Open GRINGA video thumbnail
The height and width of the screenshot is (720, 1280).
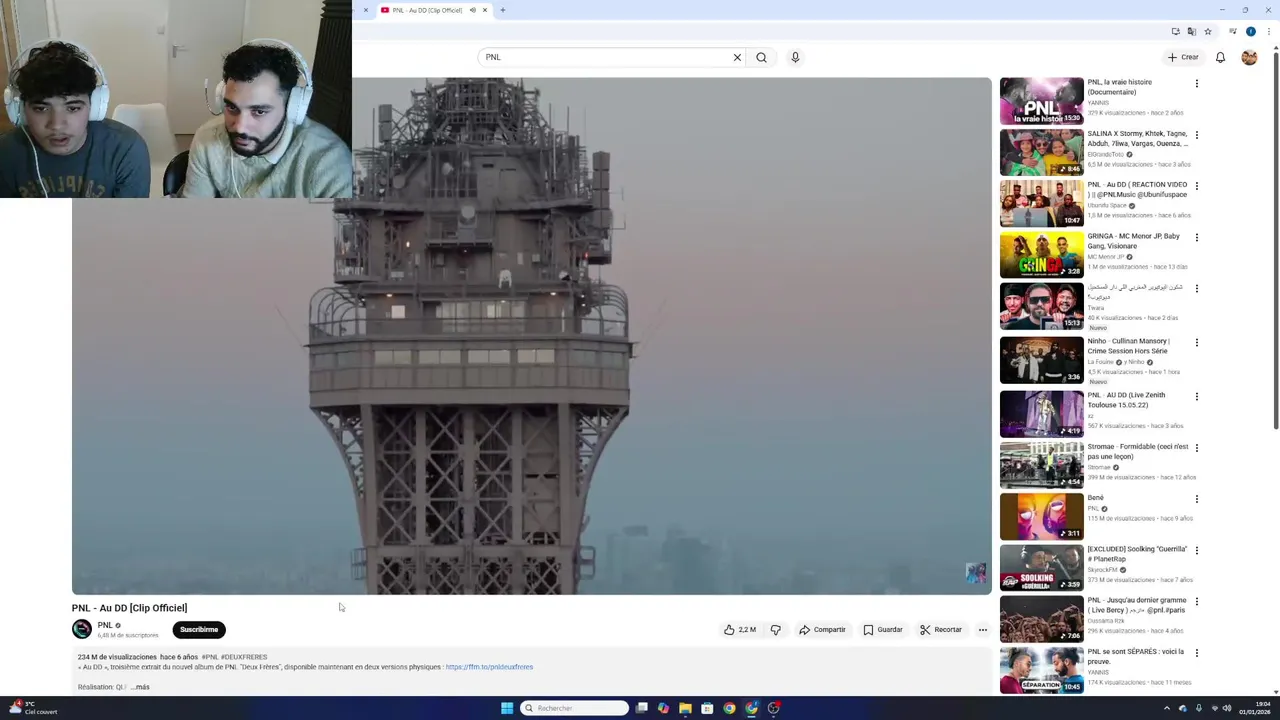[x=1042, y=255]
